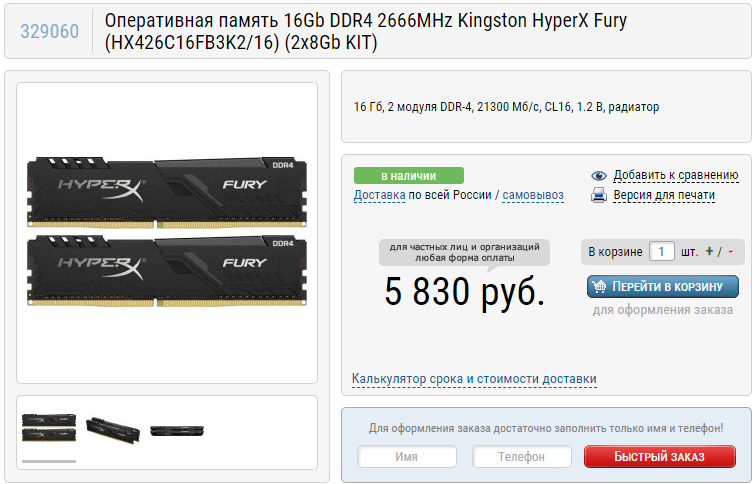Open 'Версия для печати' link
The width and height of the screenshot is (756, 484).
pyautogui.click(x=664, y=195)
